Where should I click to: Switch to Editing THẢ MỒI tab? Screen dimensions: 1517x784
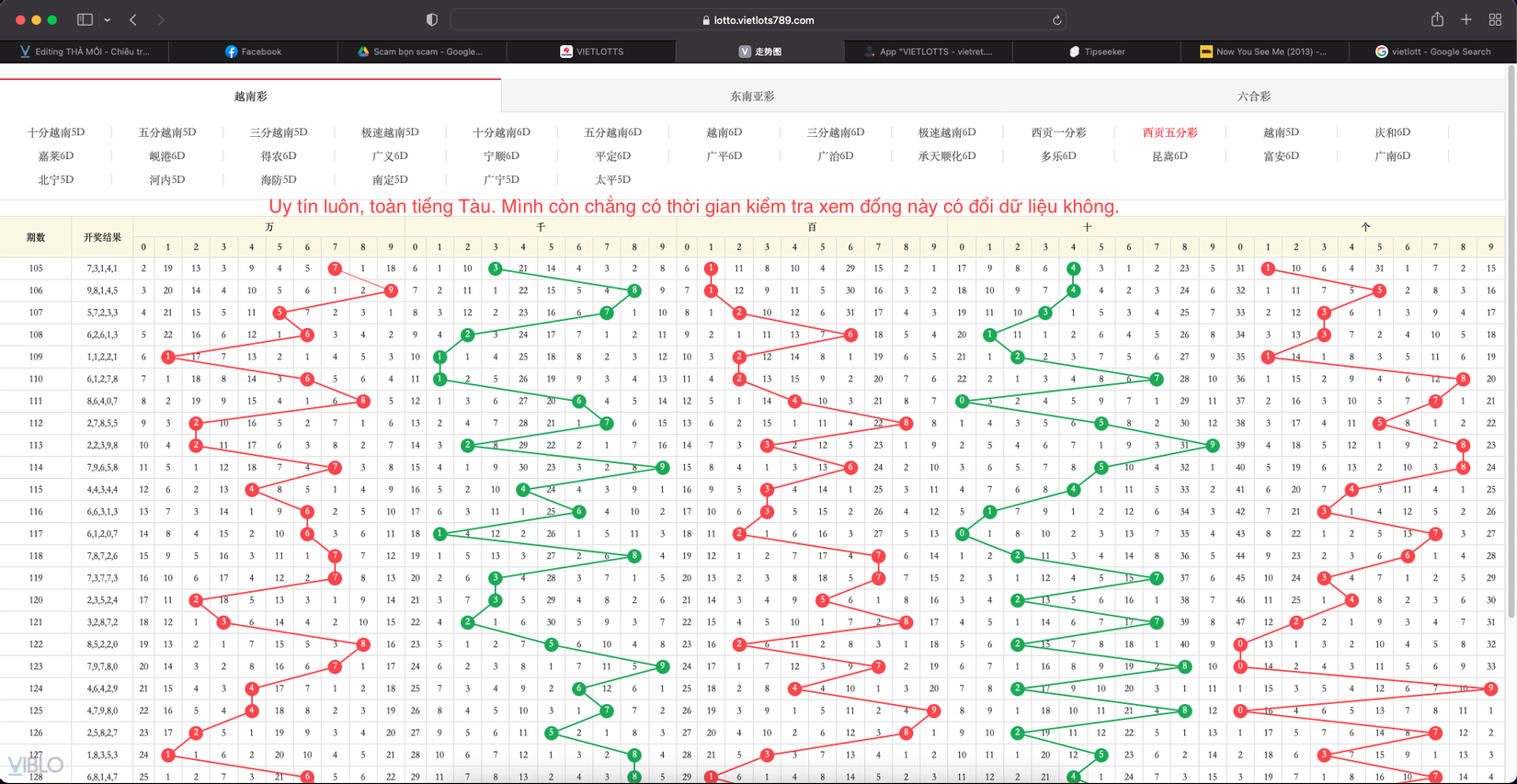coord(85,51)
